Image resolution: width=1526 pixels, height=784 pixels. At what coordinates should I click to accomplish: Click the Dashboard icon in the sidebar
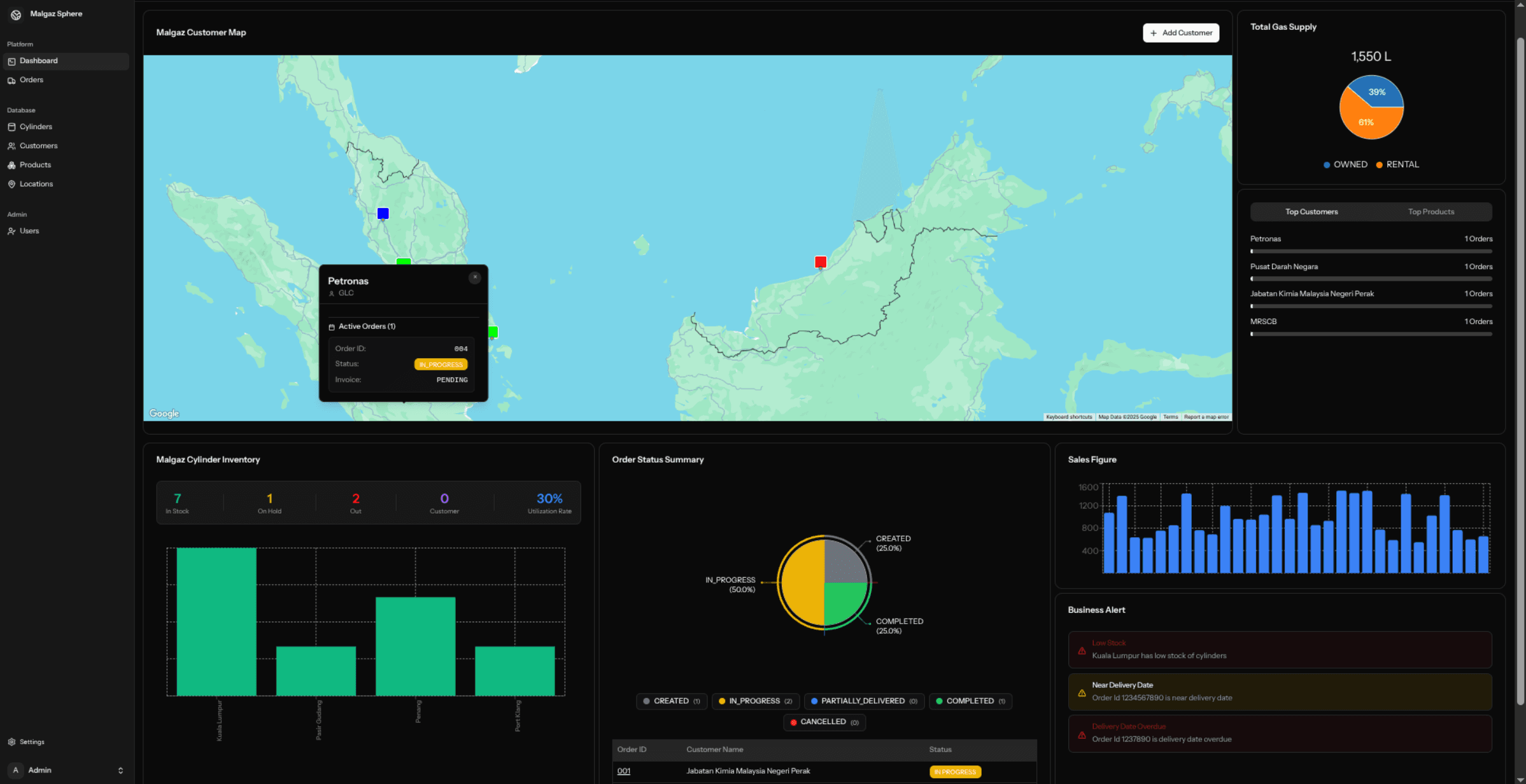coord(12,60)
